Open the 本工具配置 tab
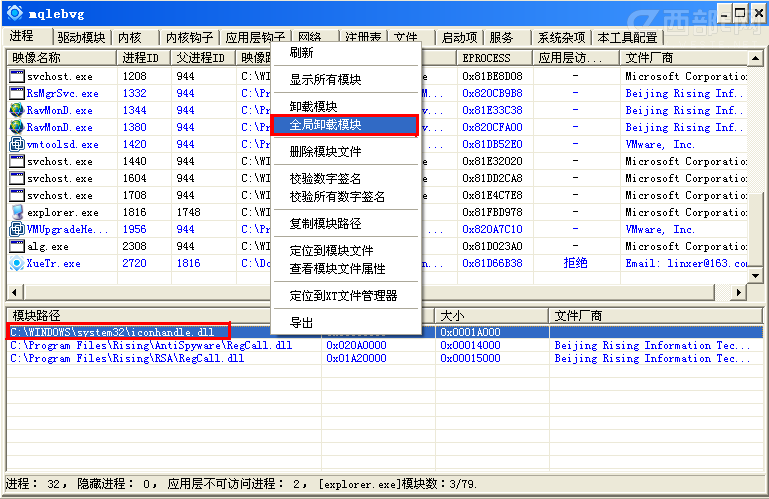The height and width of the screenshot is (499, 769). coord(627,38)
